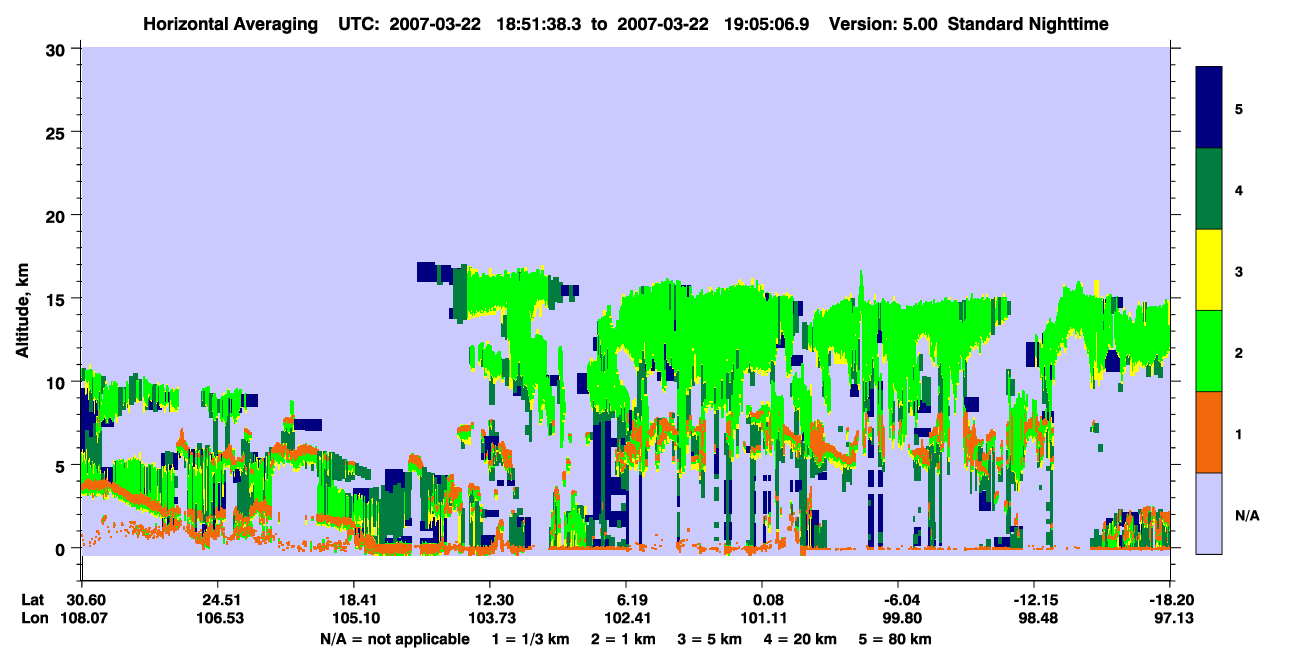
Task: Click the orange level 1 legend swatch
Action: tap(1209, 432)
